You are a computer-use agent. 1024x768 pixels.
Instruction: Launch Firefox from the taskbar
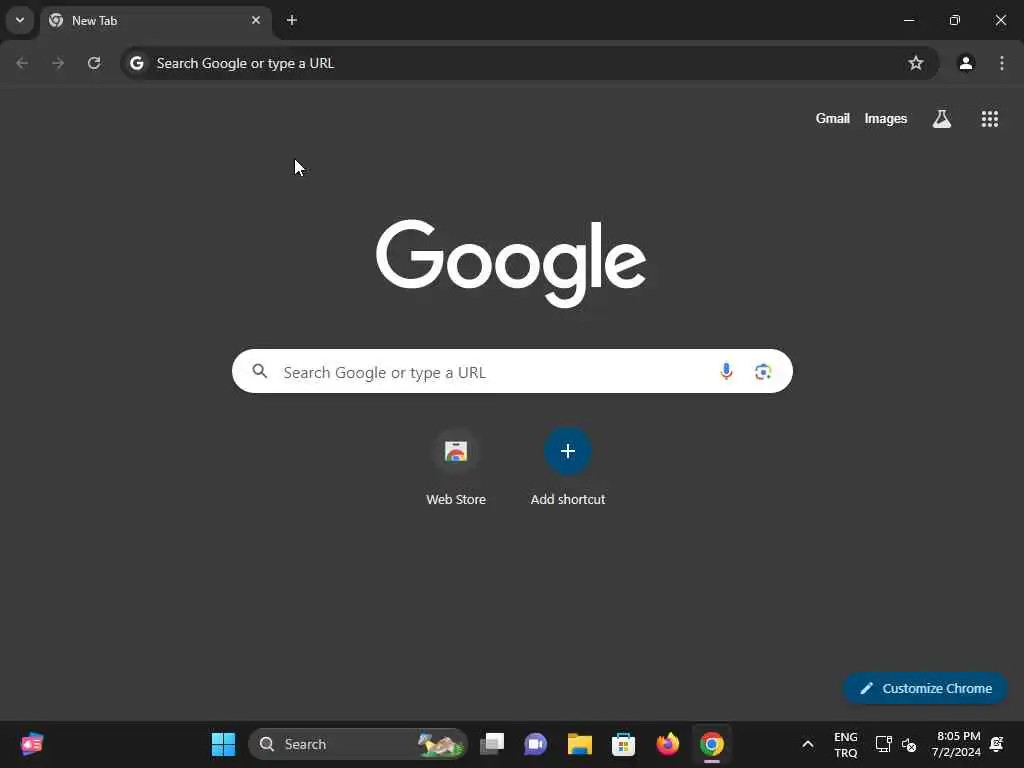pyautogui.click(x=667, y=744)
